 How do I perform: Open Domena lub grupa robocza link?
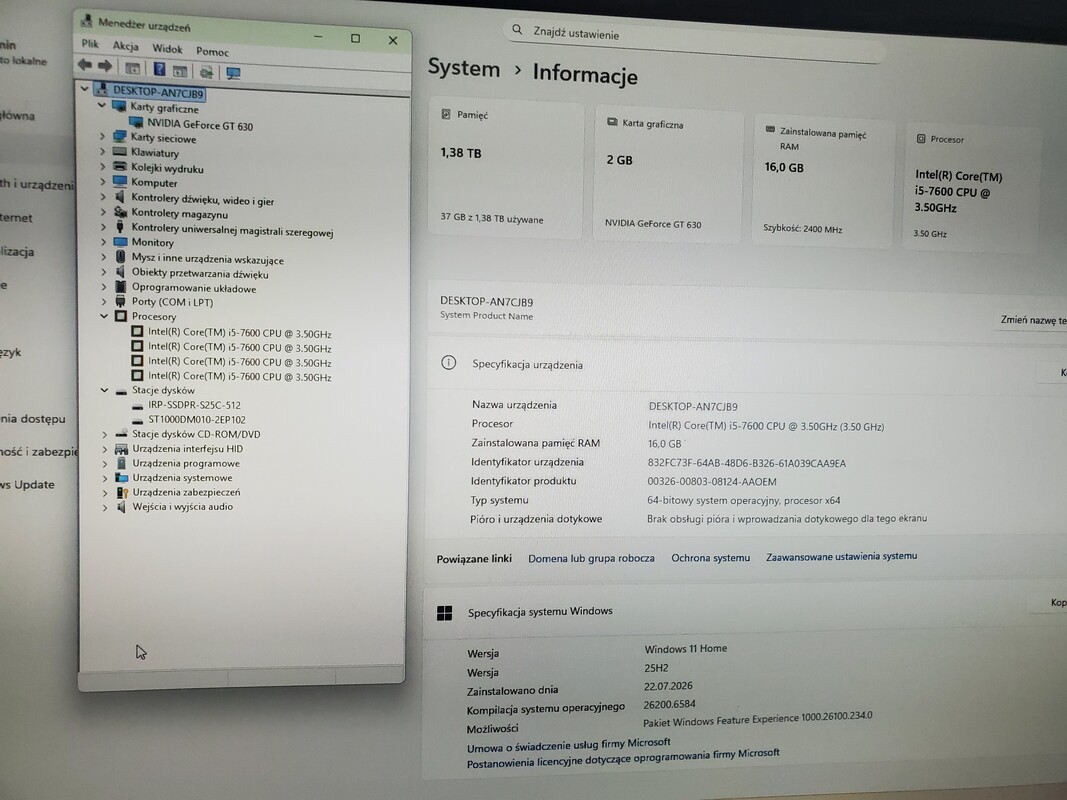point(591,558)
